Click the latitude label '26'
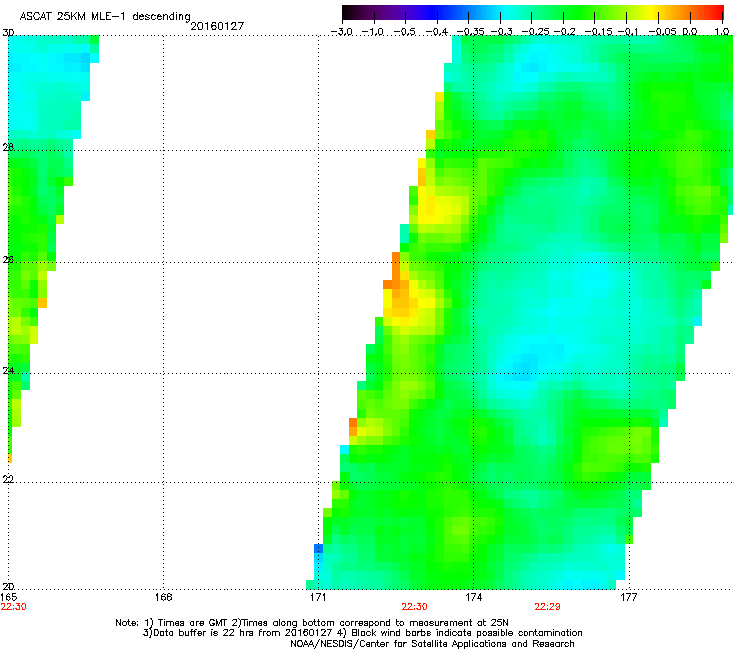 tap(8, 260)
